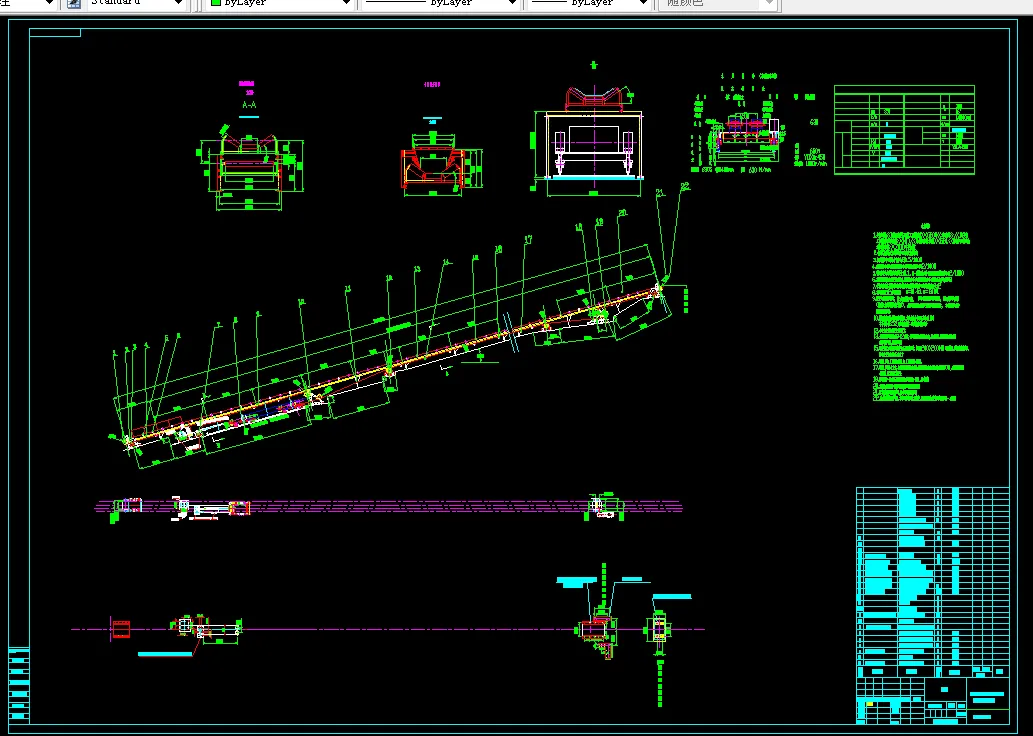Select the green parameter table at top right
Screen dimensions: 1033x736
(904, 130)
